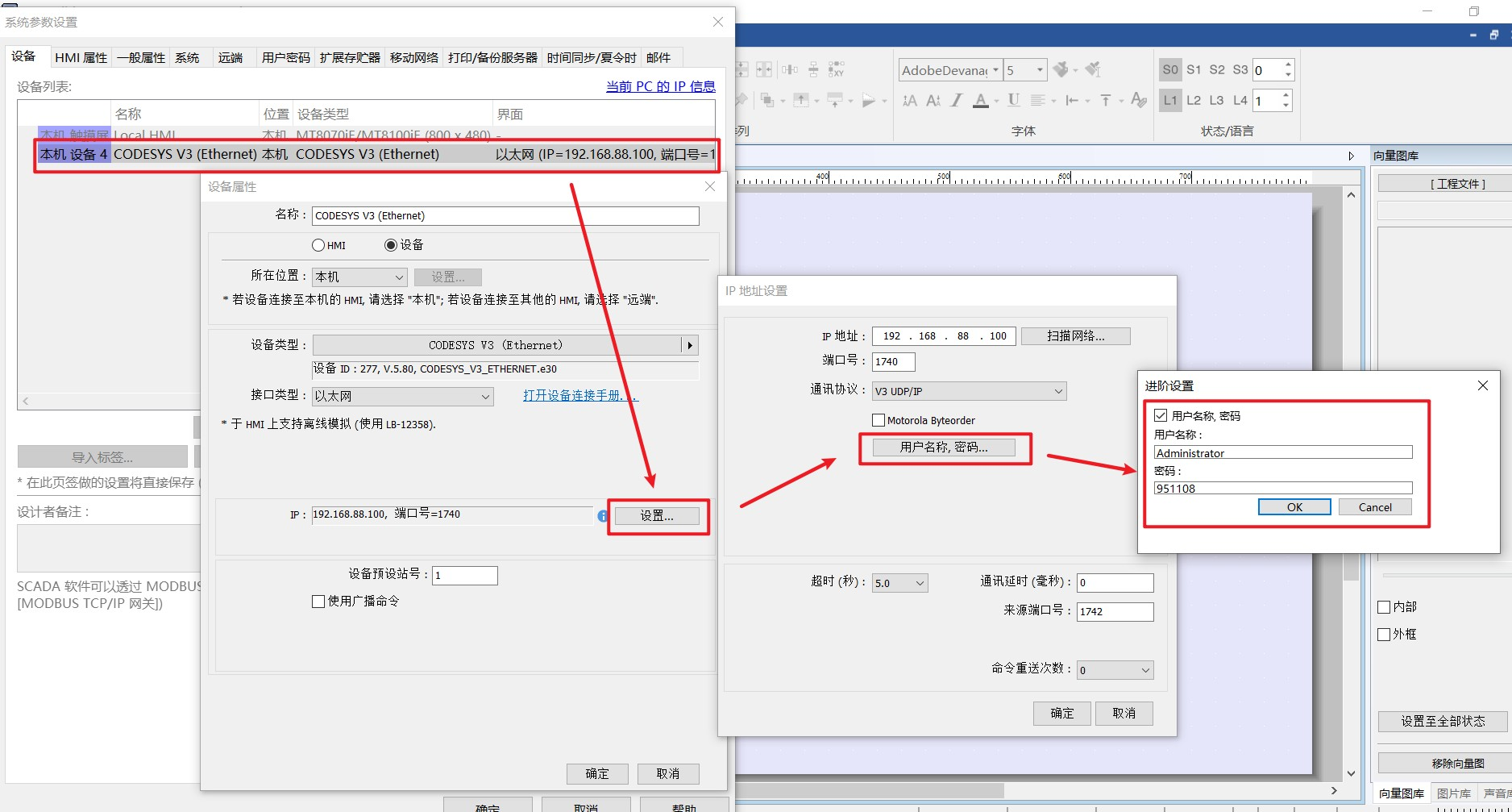Switch to the HMI 属性 tab

point(81,58)
